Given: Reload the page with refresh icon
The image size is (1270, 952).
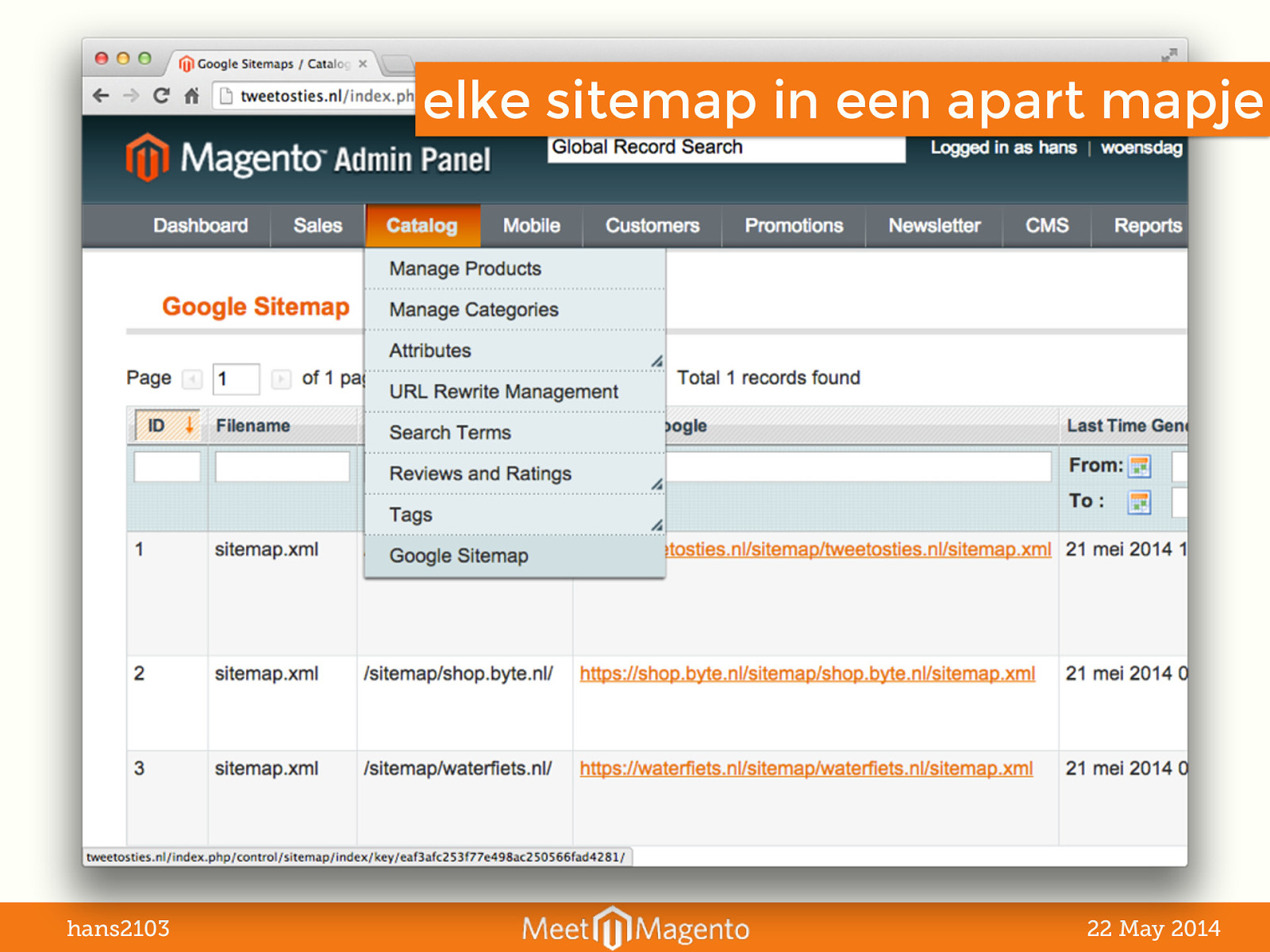Looking at the screenshot, I should point(161,96).
